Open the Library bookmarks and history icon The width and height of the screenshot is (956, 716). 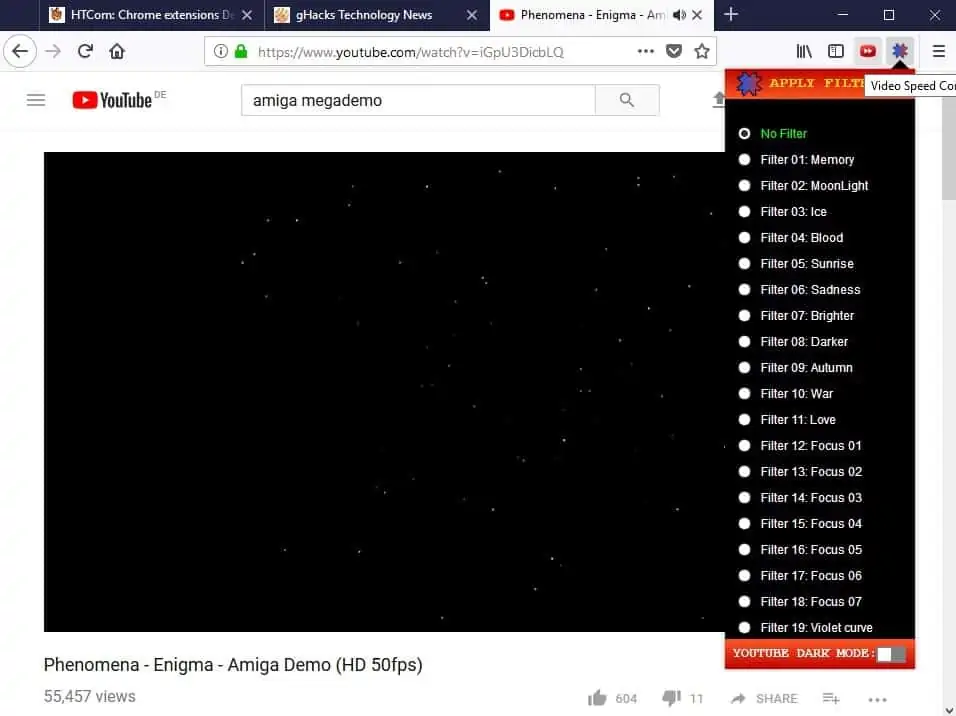click(x=804, y=51)
